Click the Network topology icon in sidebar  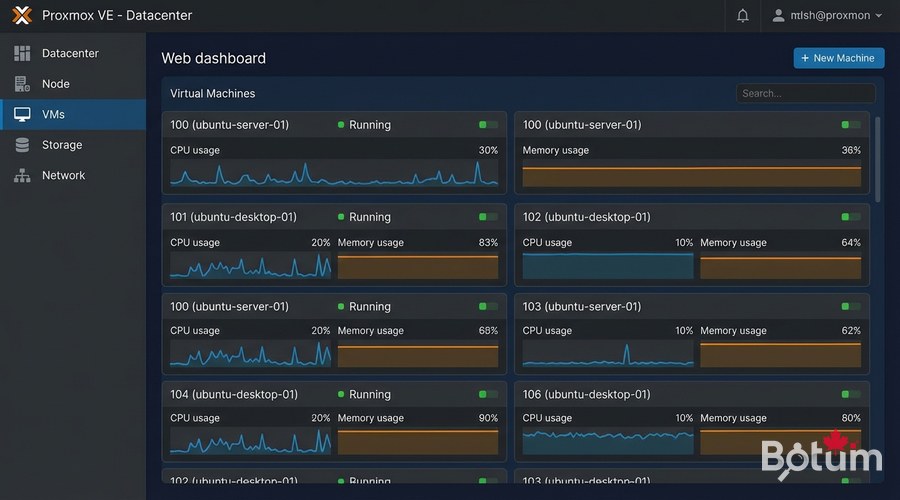coord(22,175)
